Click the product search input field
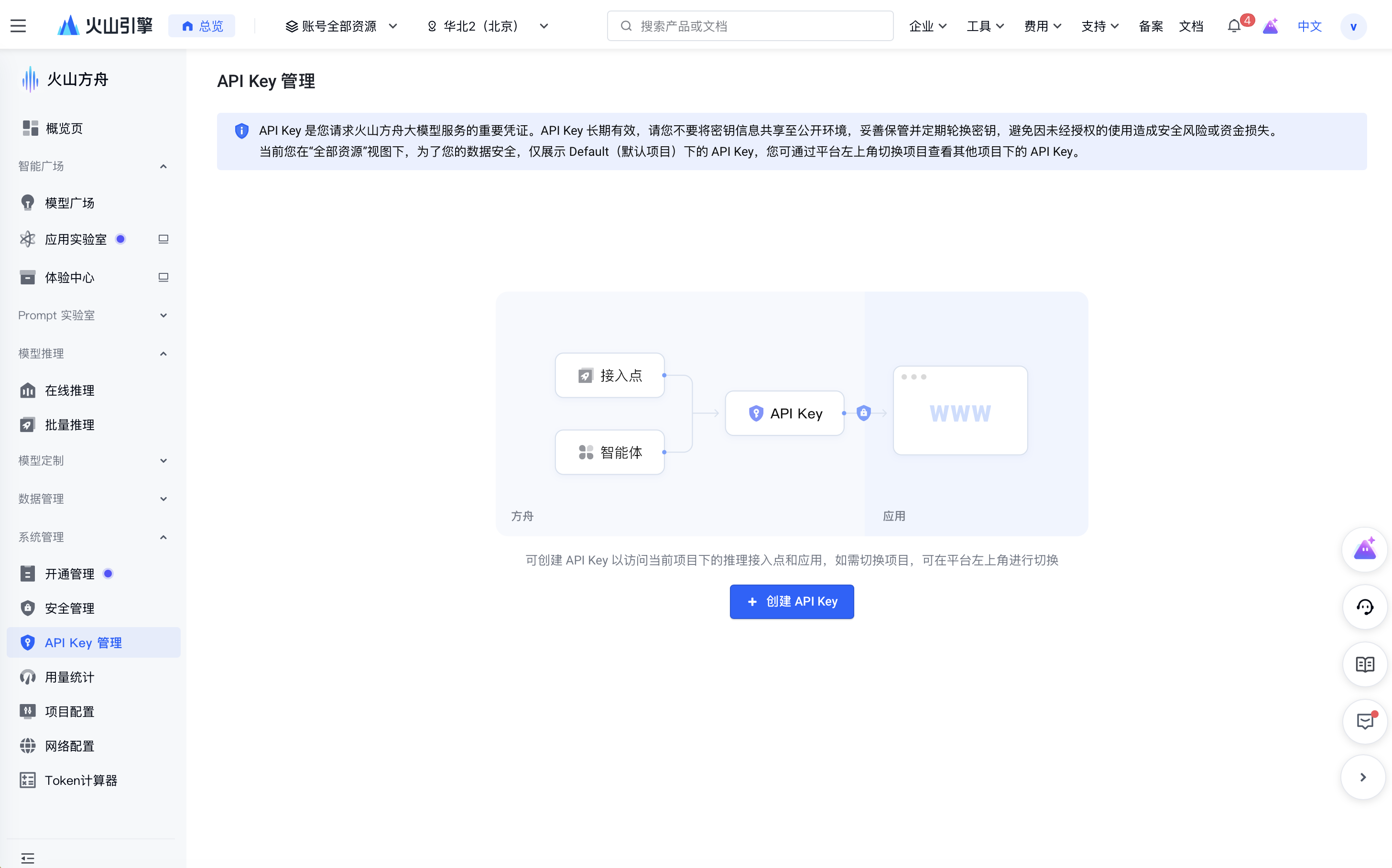Viewport: 1392px width, 868px height. point(750,26)
